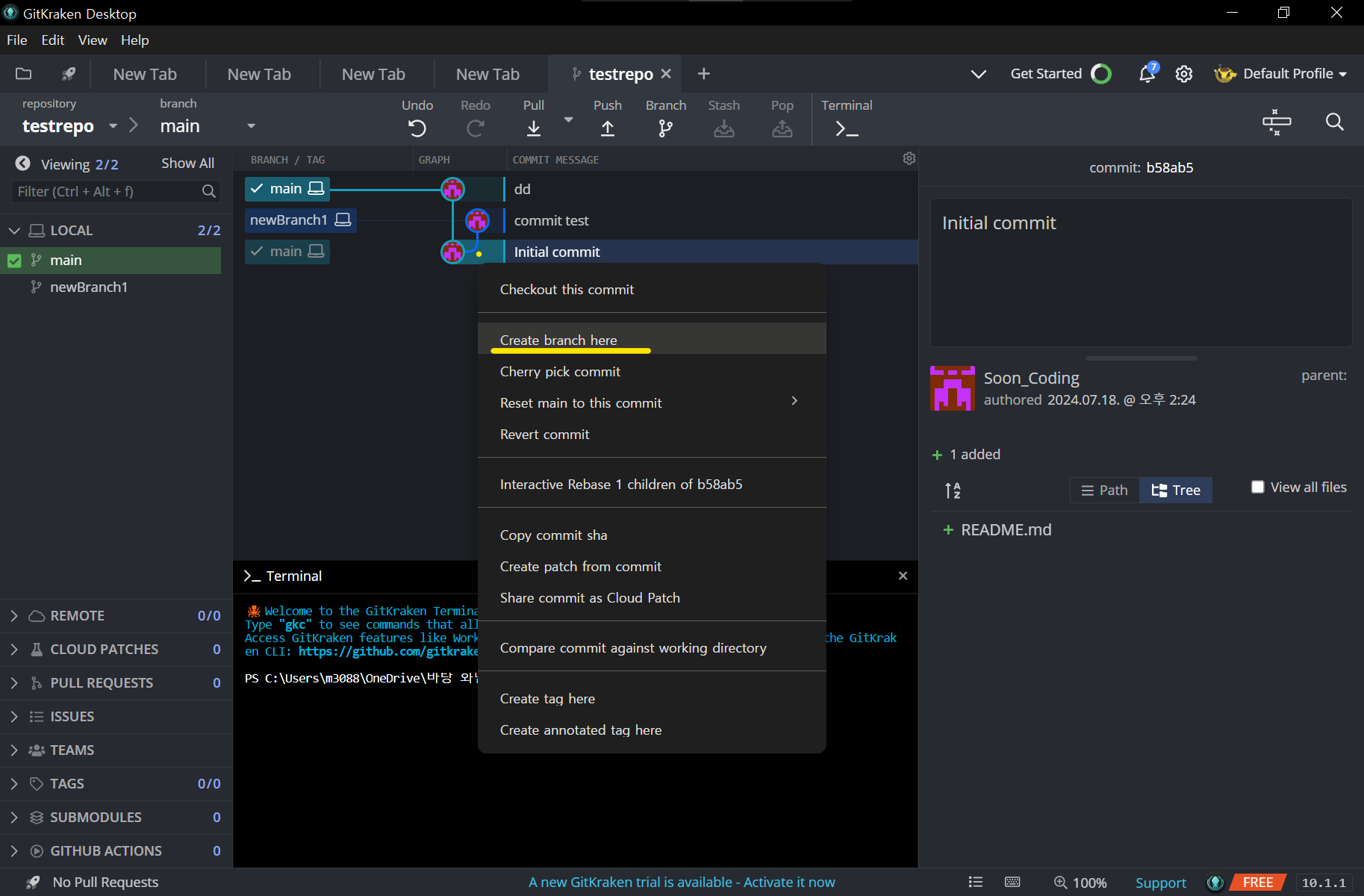Click the dd commit avatar node

coord(452,189)
